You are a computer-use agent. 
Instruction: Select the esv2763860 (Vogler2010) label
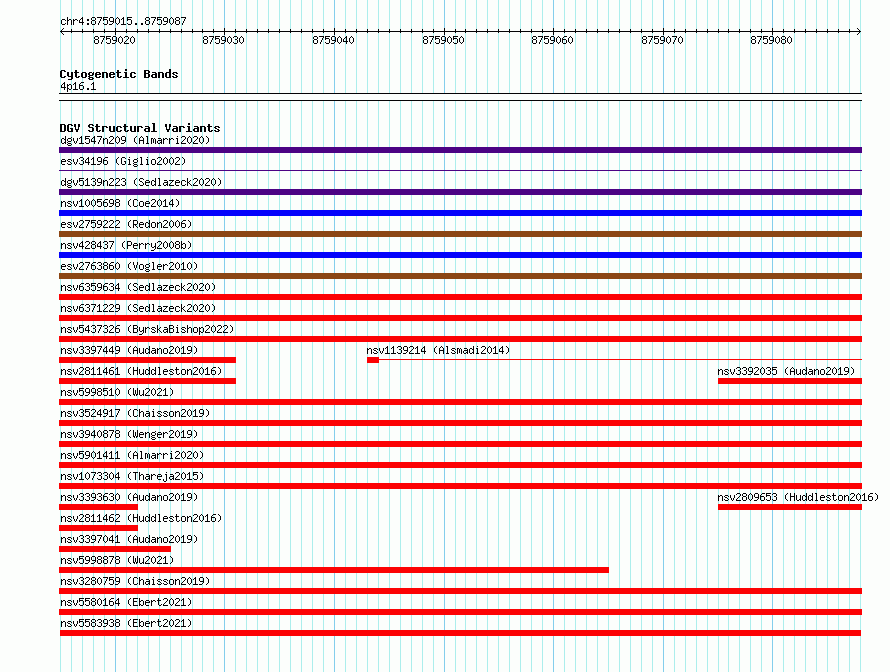129,266
